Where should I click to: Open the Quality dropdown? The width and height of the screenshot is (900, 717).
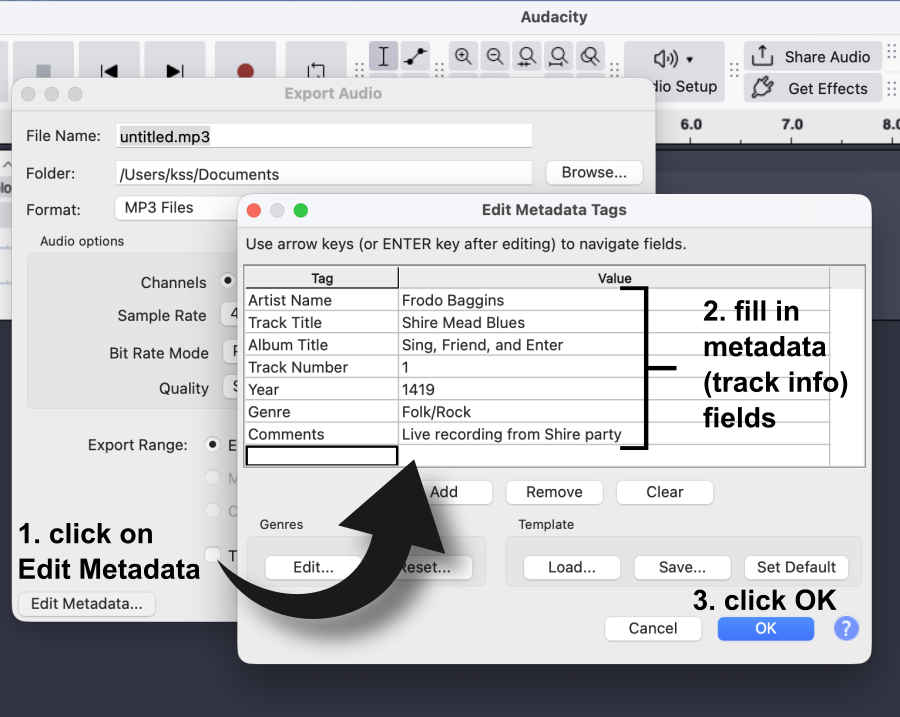click(231, 386)
